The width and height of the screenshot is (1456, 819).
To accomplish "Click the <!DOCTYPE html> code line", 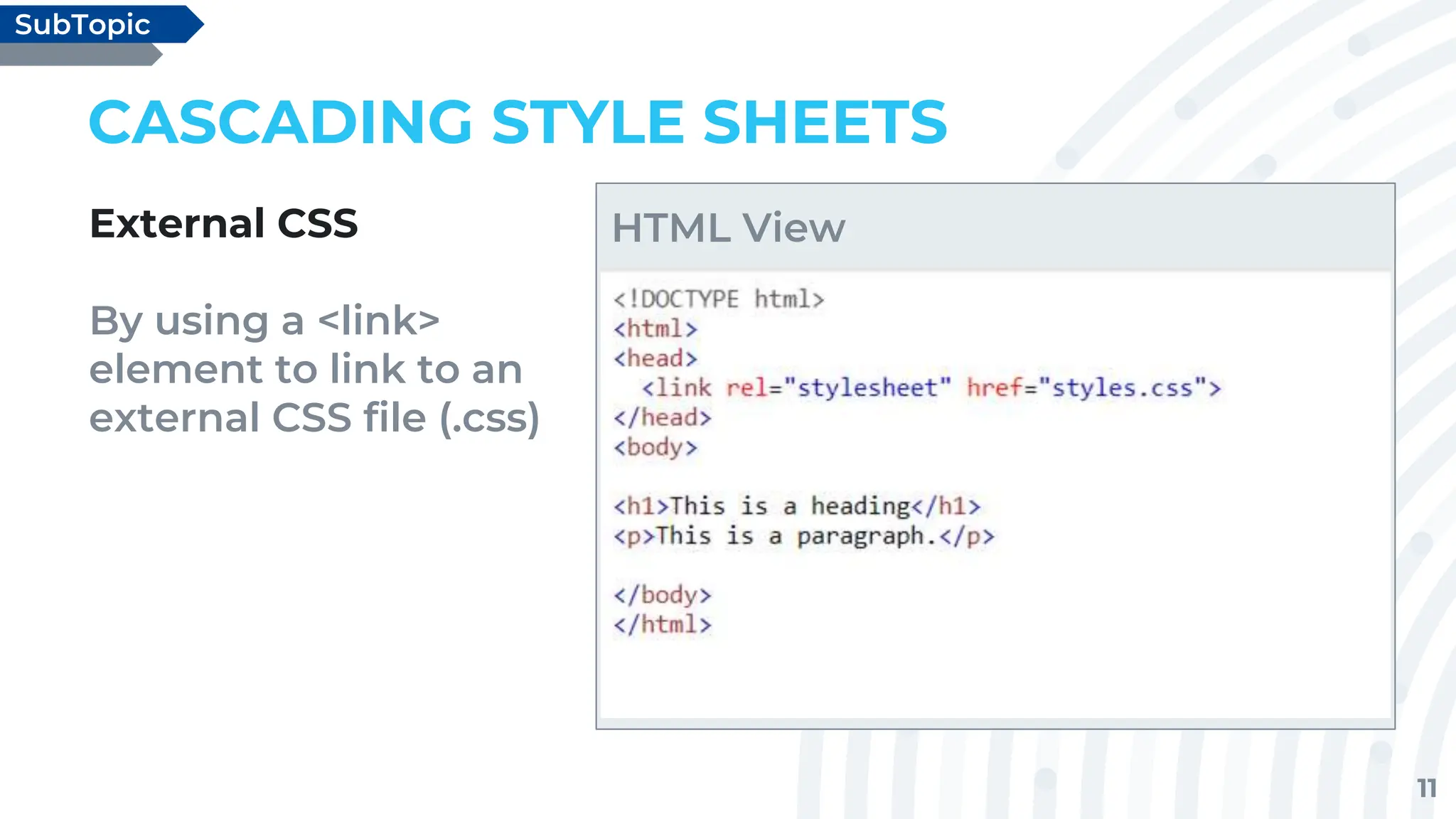I will pyautogui.click(x=718, y=299).
